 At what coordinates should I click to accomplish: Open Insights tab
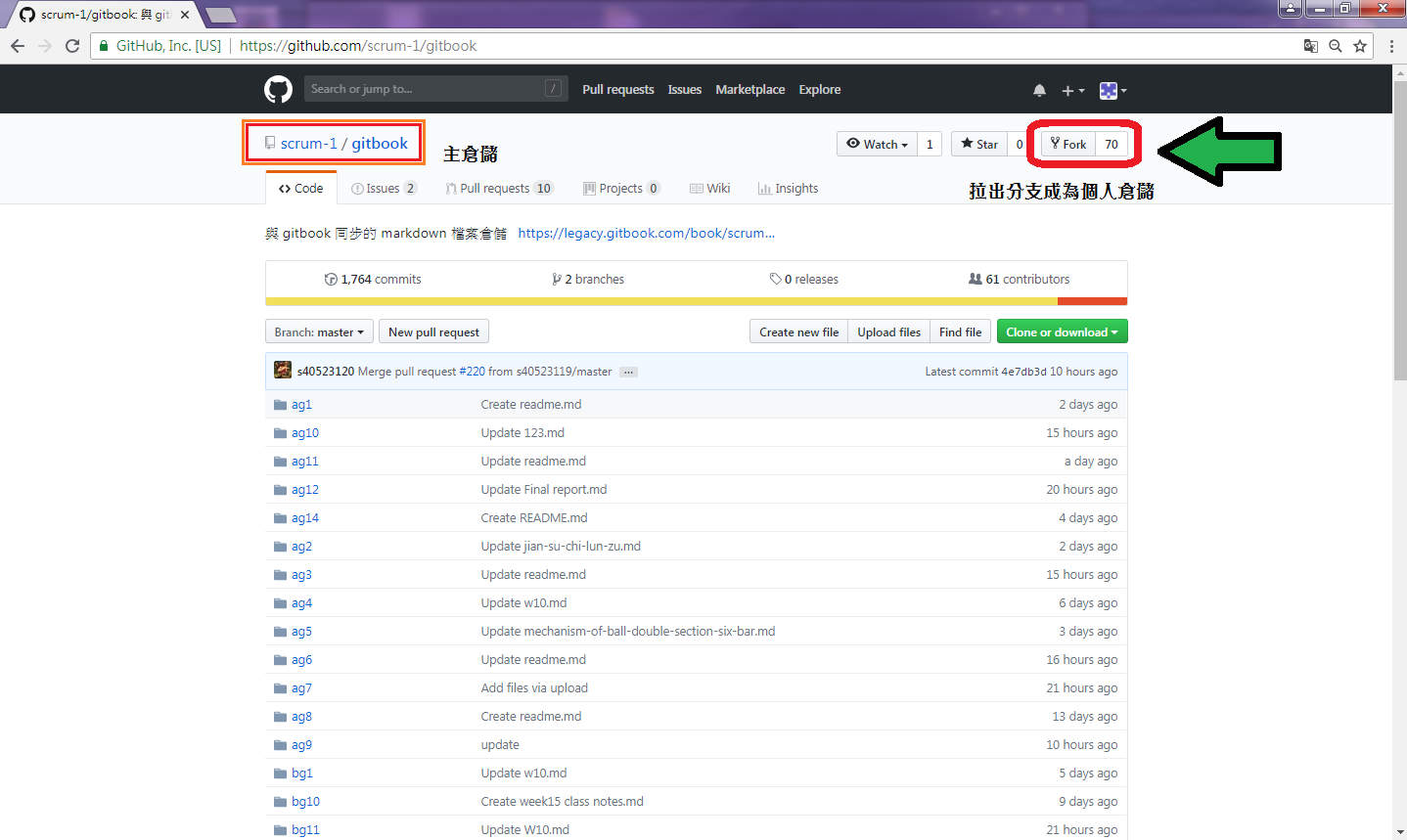point(789,189)
